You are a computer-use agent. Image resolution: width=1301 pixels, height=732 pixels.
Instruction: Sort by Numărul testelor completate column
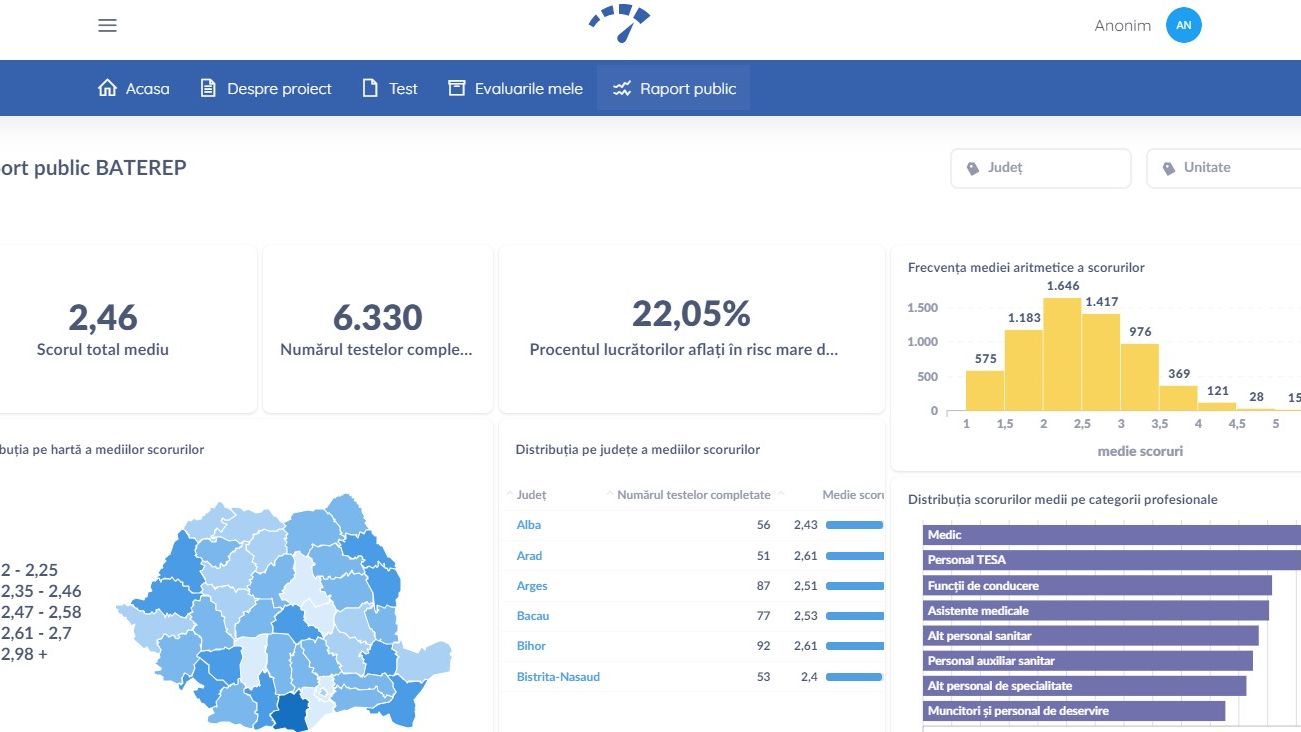(x=693, y=495)
